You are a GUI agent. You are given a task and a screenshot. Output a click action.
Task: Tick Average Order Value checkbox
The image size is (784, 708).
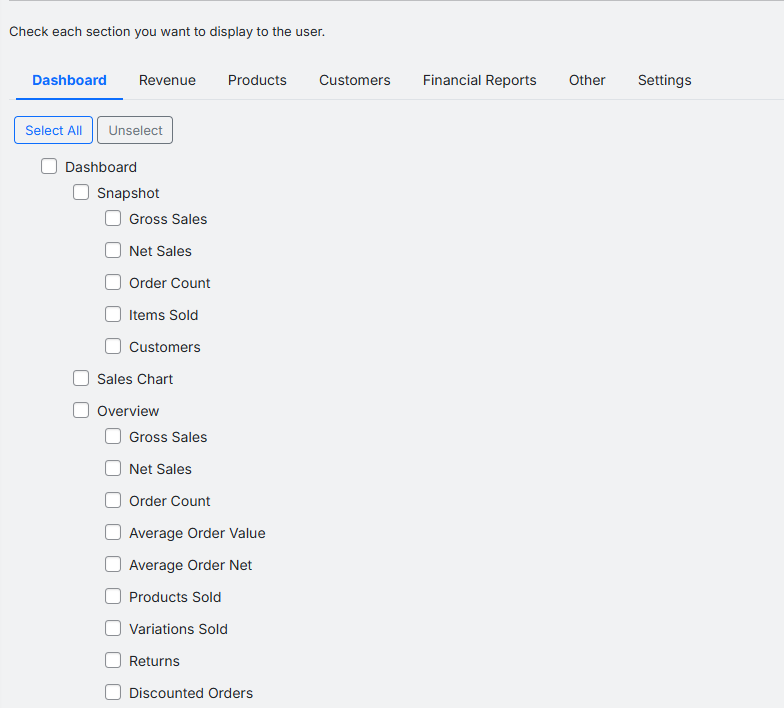113,533
